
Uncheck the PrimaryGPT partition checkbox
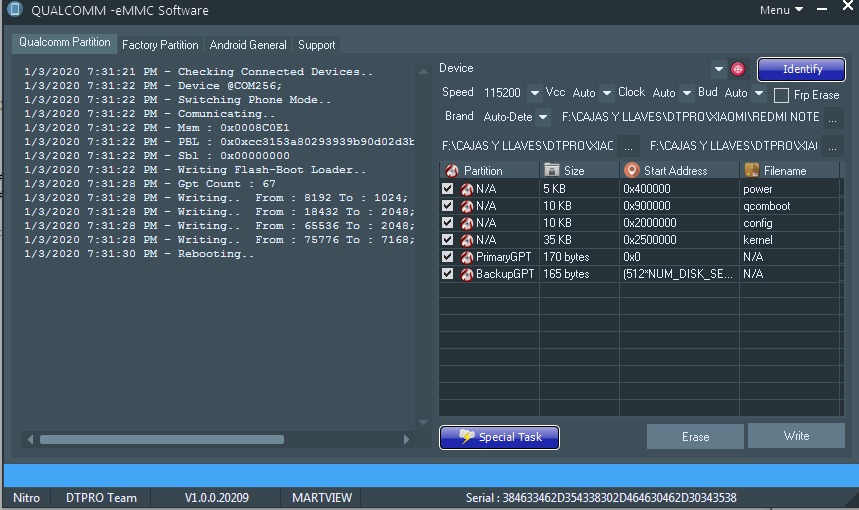(x=447, y=257)
